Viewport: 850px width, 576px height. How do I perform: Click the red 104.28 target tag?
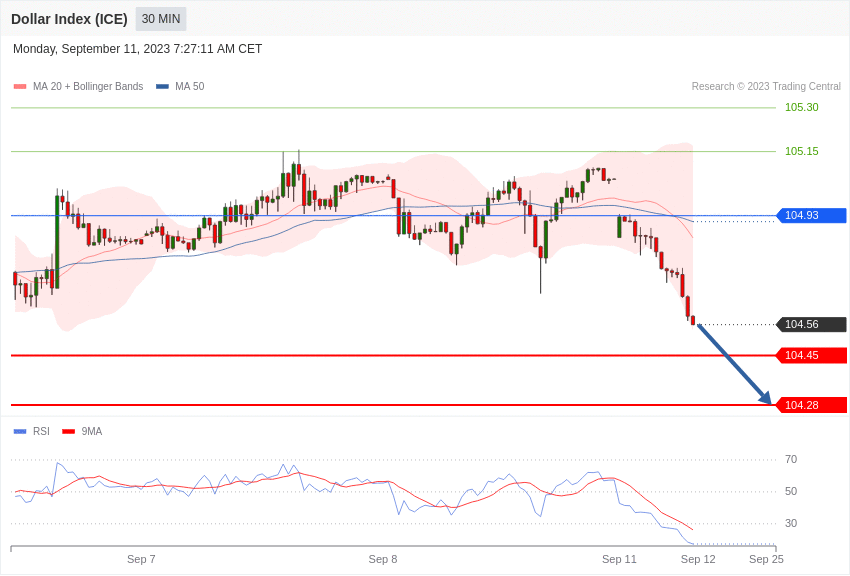811,405
